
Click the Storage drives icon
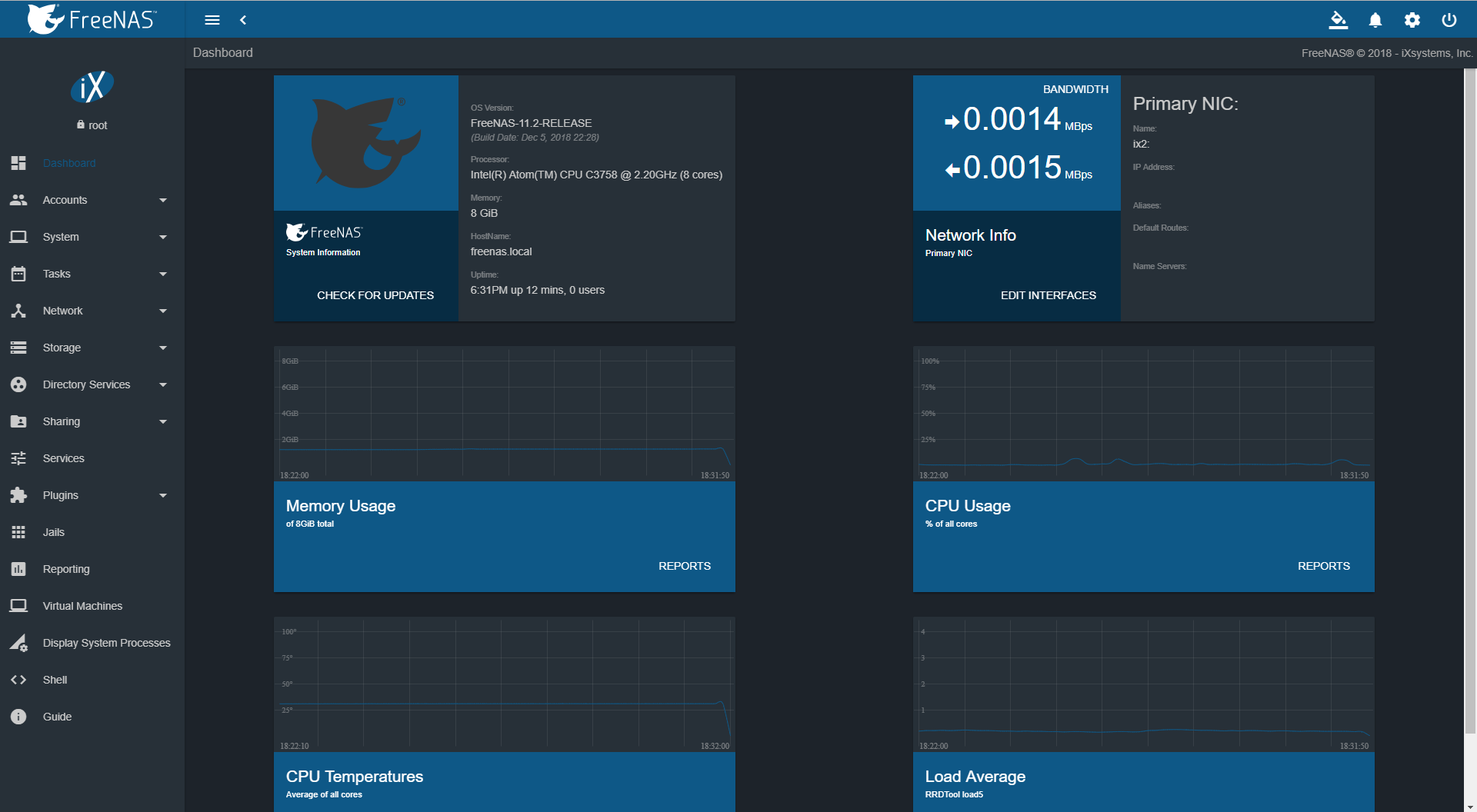click(18, 348)
